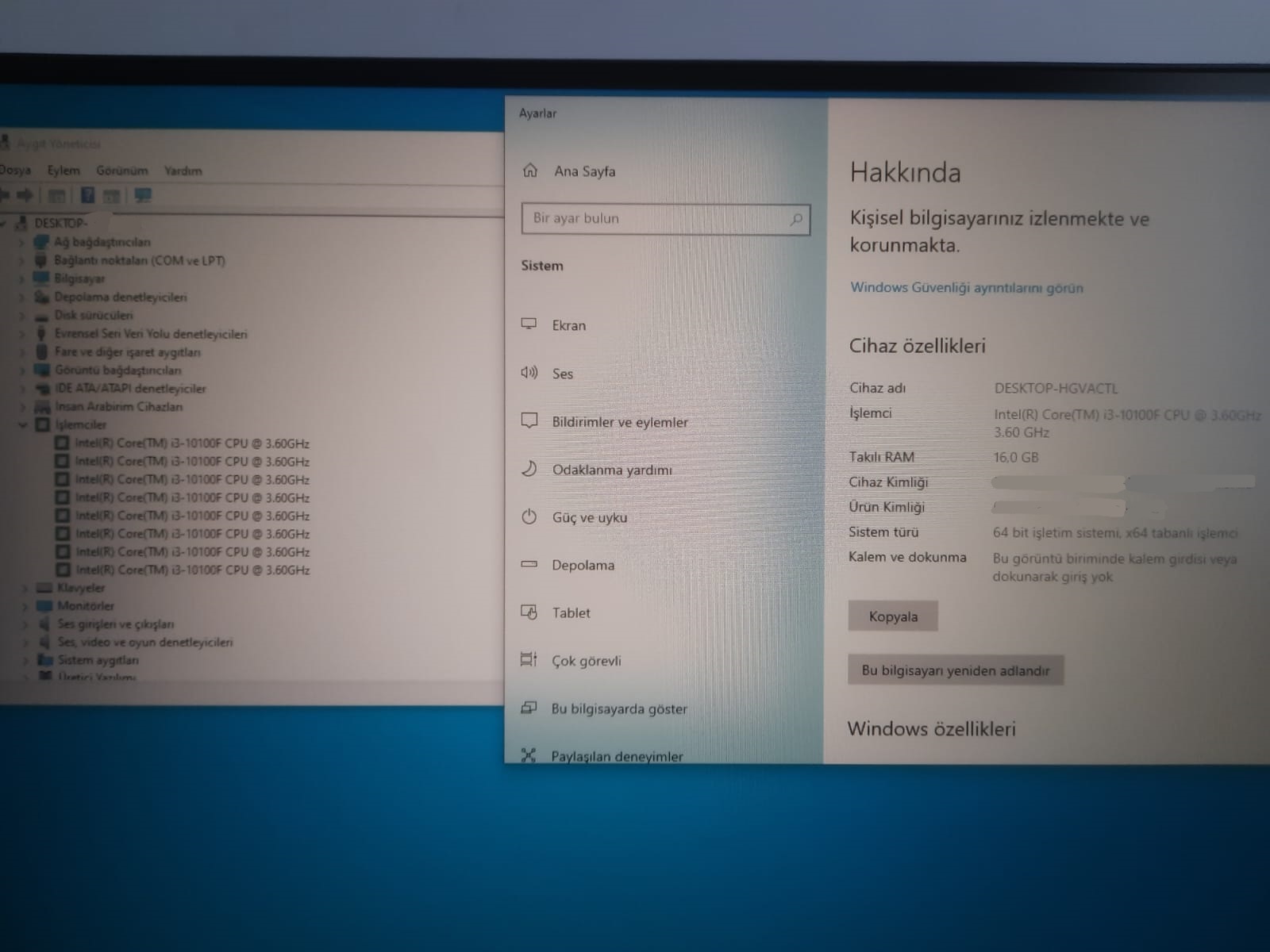The width and height of the screenshot is (1270, 952).
Task: Open Windows Güvenliği ayrıntılarını görün link
Action: 967,287
